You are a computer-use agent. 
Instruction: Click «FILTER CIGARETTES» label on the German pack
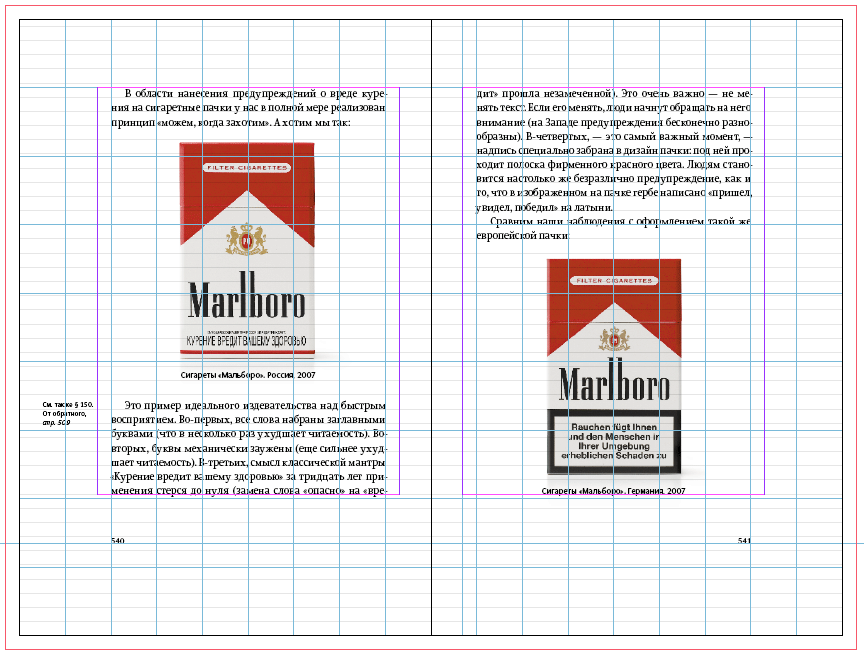point(612,283)
